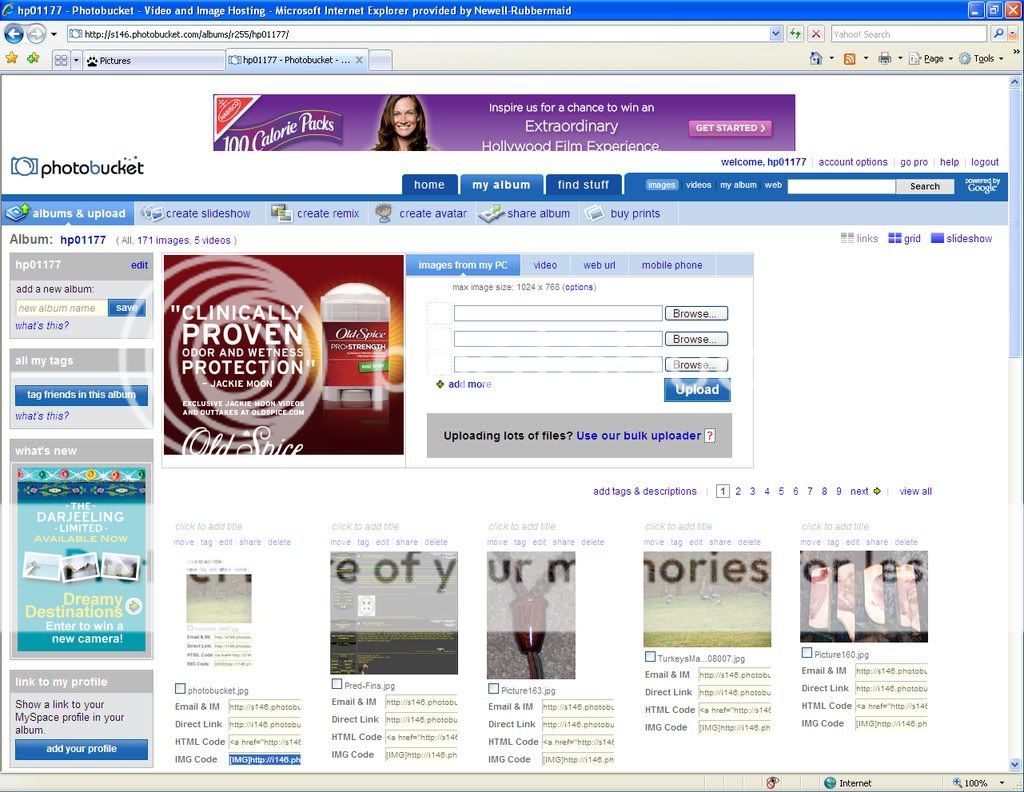Click the first Browse... button
Image resolution: width=1024 pixels, height=792 pixels.
696,313
